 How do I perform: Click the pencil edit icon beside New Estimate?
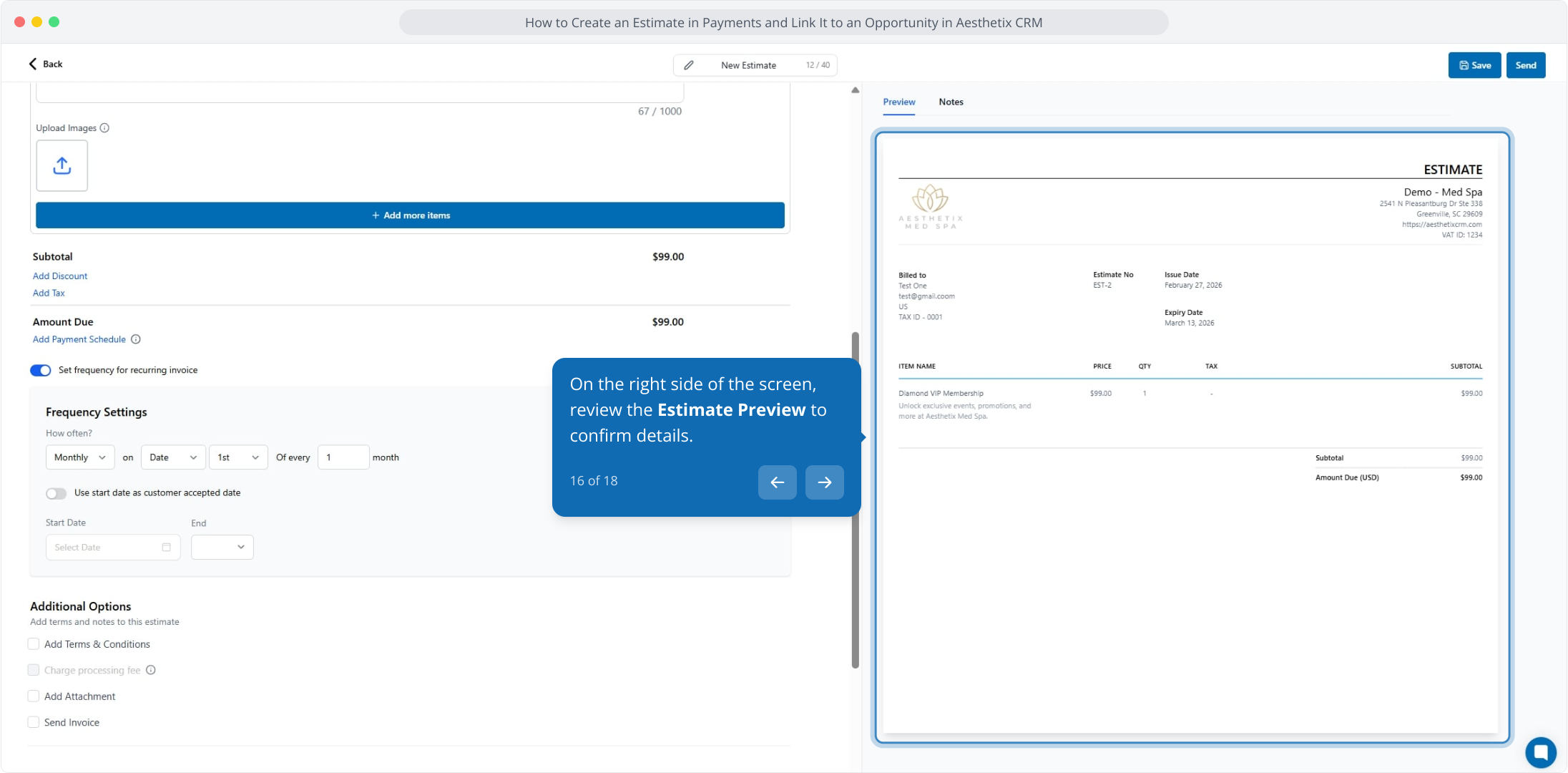688,65
